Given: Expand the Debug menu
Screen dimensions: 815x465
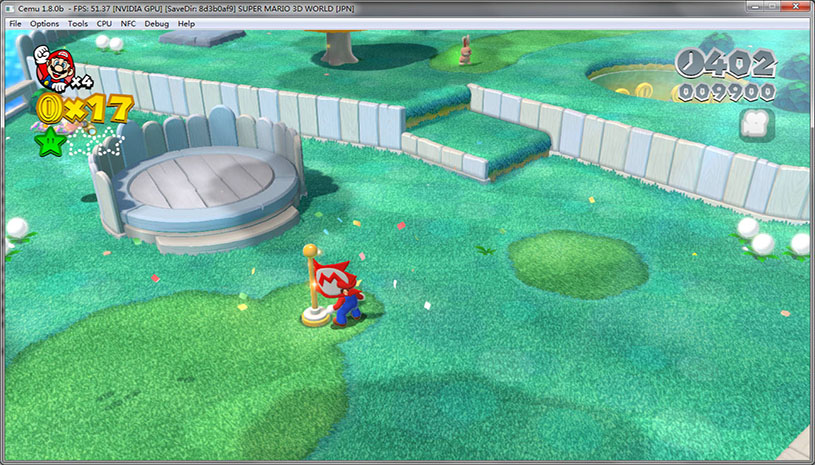Looking at the screenshot, I should (156, 23).
